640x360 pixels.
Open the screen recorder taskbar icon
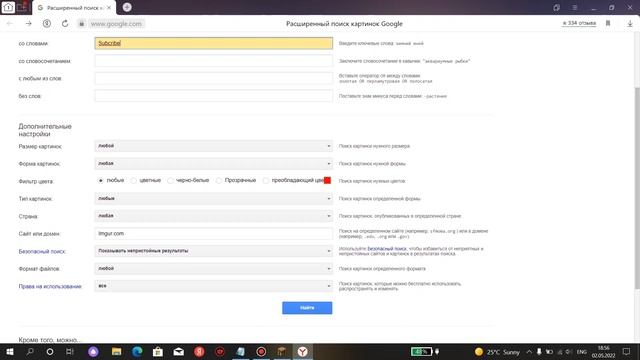261,351
